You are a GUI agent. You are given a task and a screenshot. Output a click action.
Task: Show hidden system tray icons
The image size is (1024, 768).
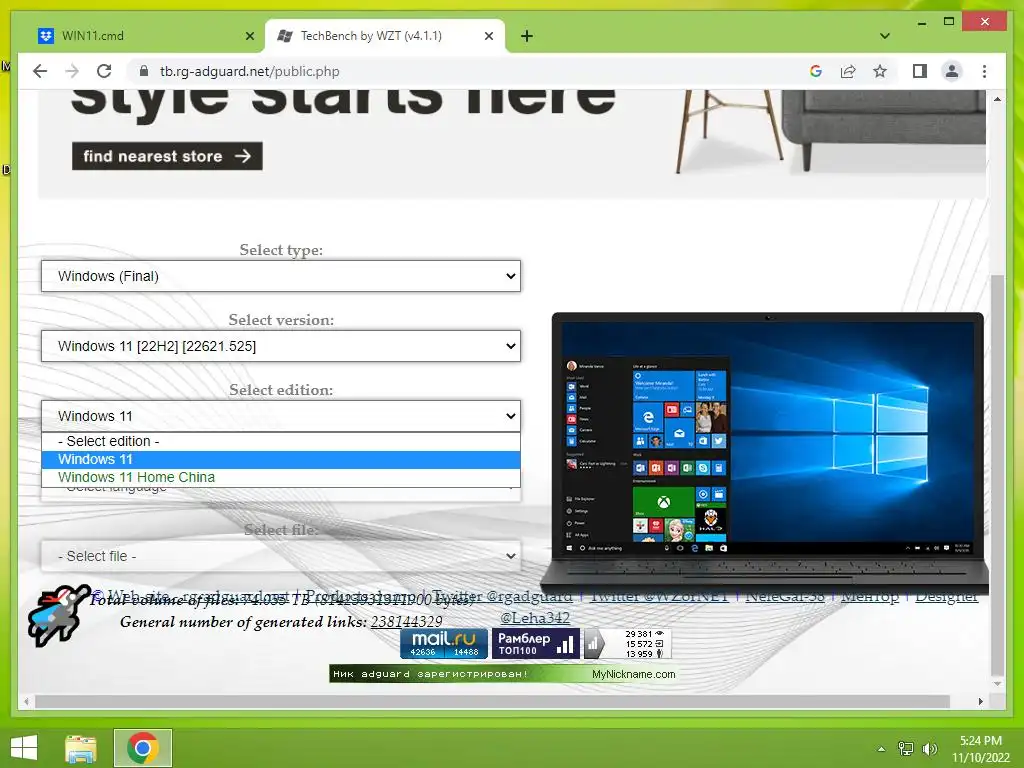(x=881, y=749)
